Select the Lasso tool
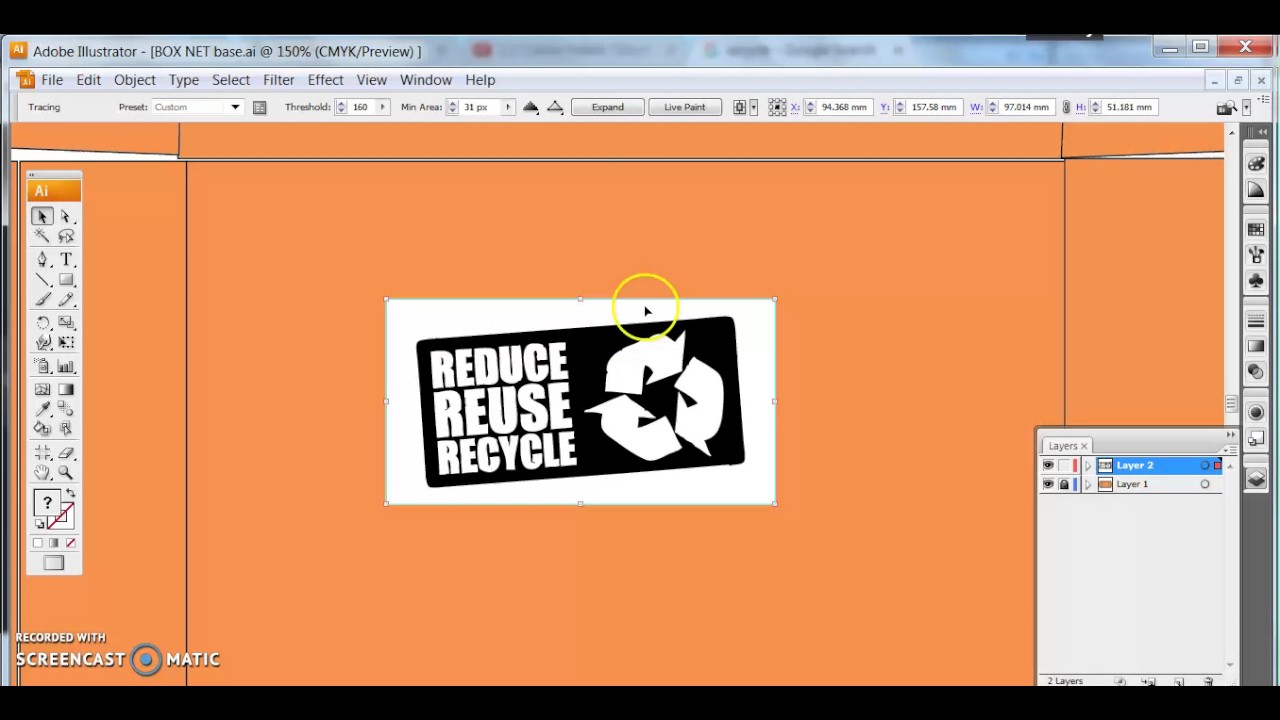The height and width of the screenshot is (720, 1280). 66,236
